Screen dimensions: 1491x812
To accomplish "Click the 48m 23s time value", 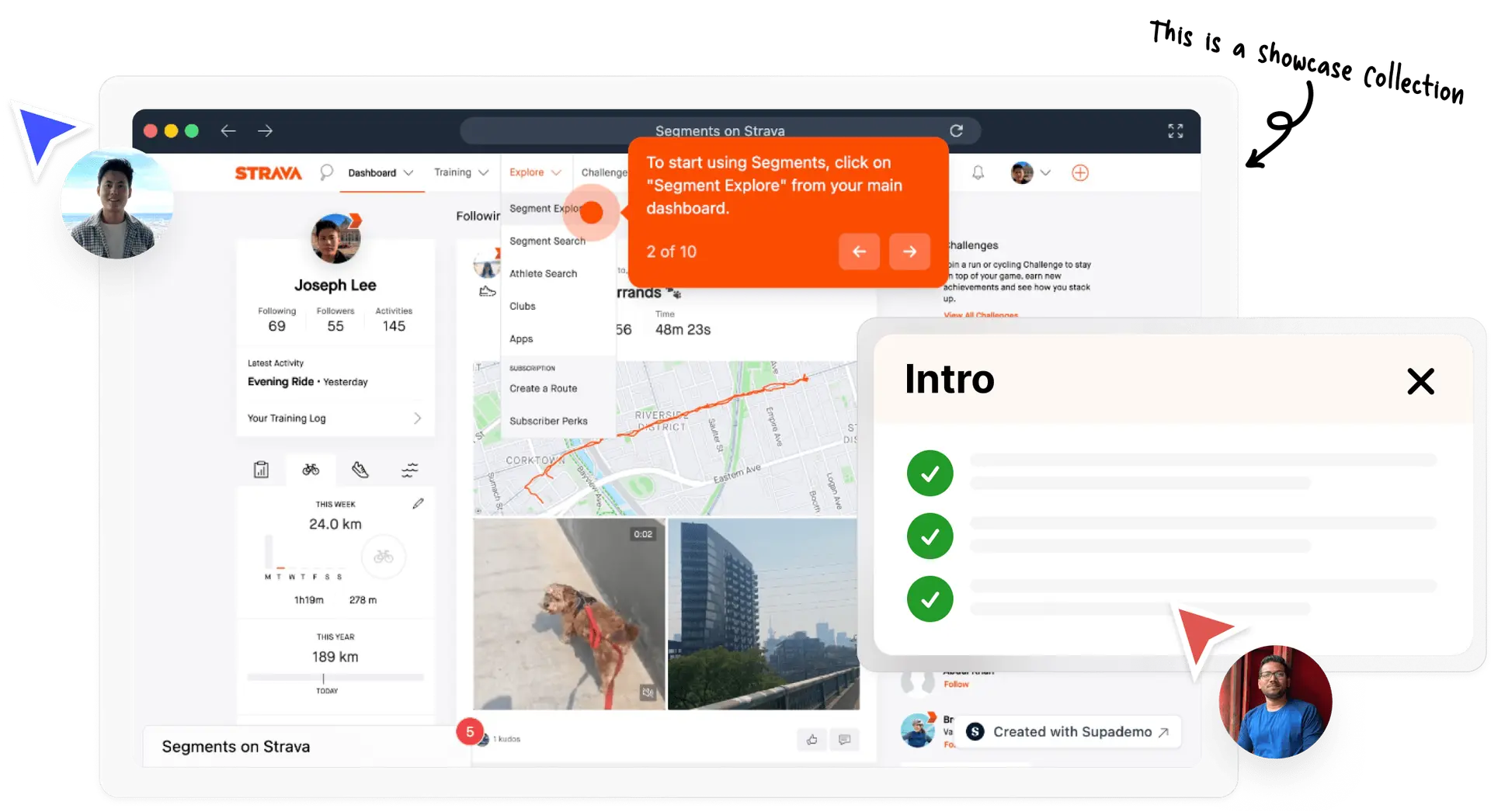I will 683,330.
